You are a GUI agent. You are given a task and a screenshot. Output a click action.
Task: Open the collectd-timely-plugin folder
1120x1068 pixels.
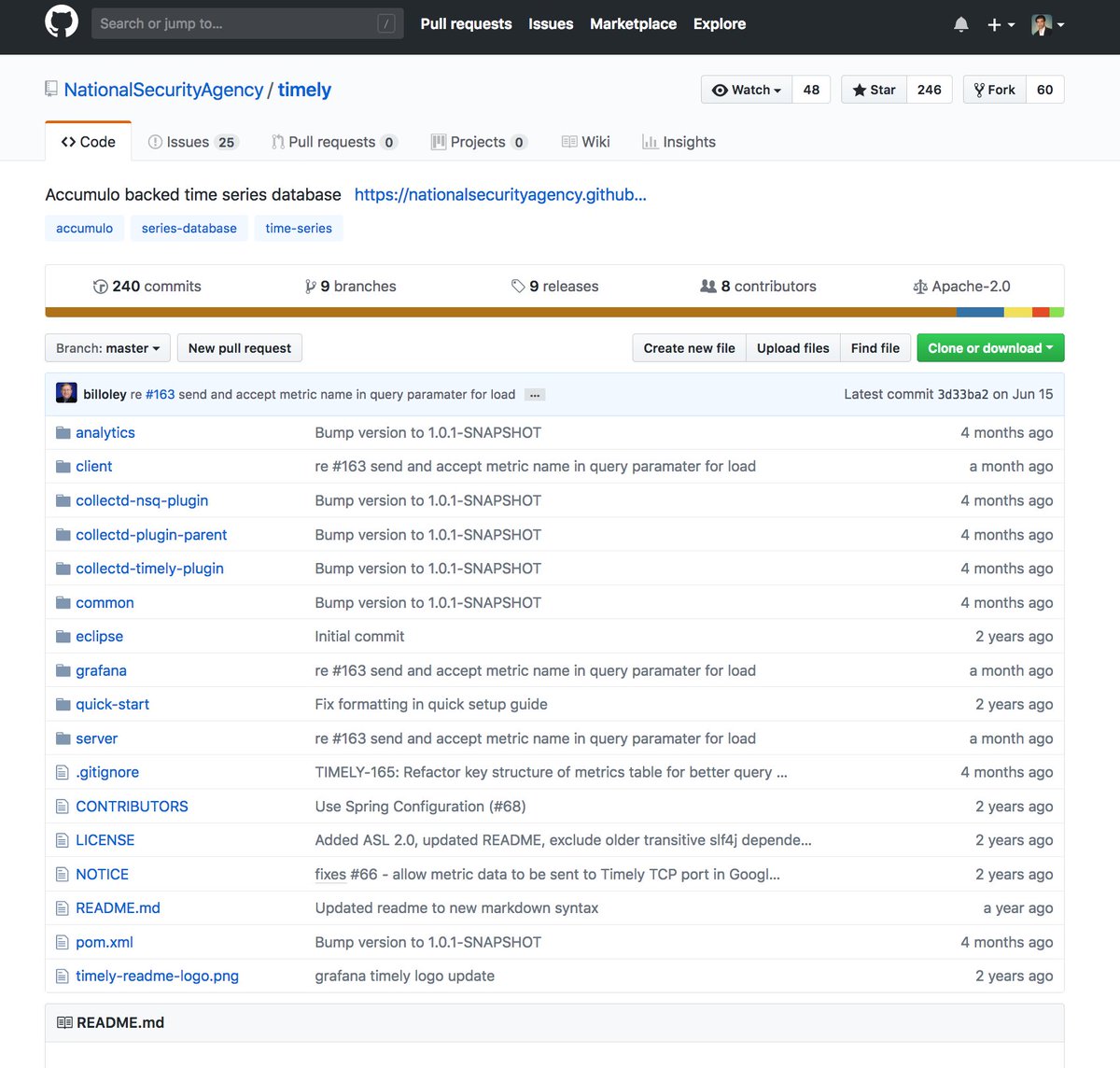click(149, 568)
